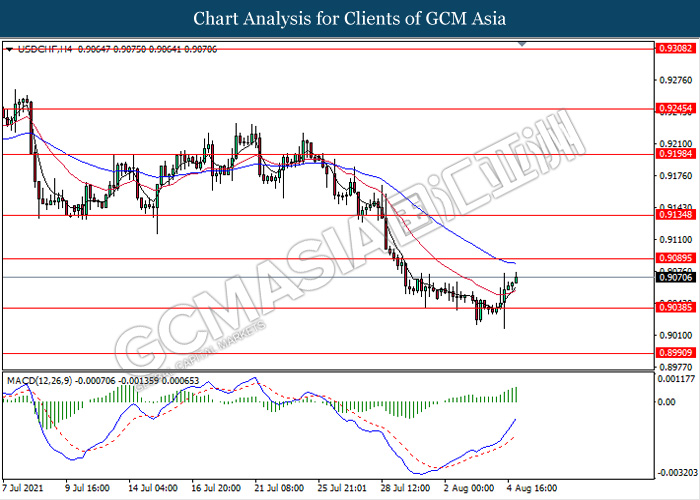Select the 0.93082 red price level tag
Image resolution: width=700 pixels, height=500 pixels.
[x=672, y=47]
